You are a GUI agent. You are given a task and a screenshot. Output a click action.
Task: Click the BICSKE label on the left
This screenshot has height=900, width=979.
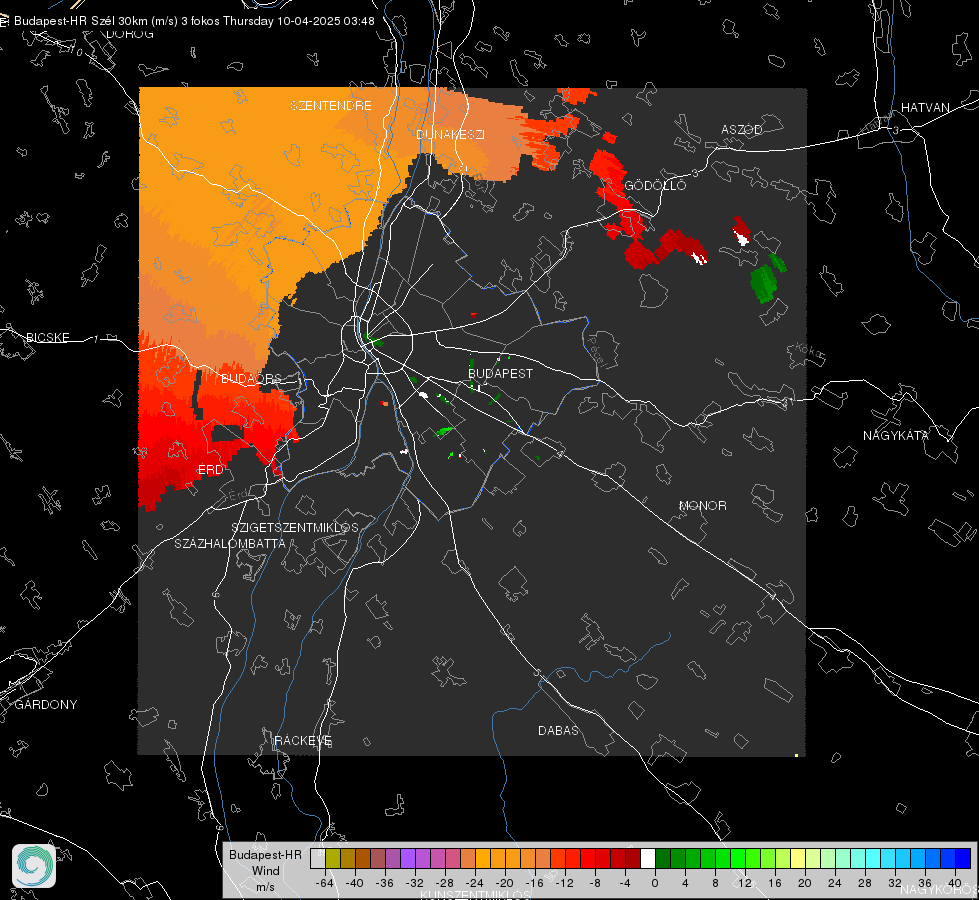[x=47, y=337]
